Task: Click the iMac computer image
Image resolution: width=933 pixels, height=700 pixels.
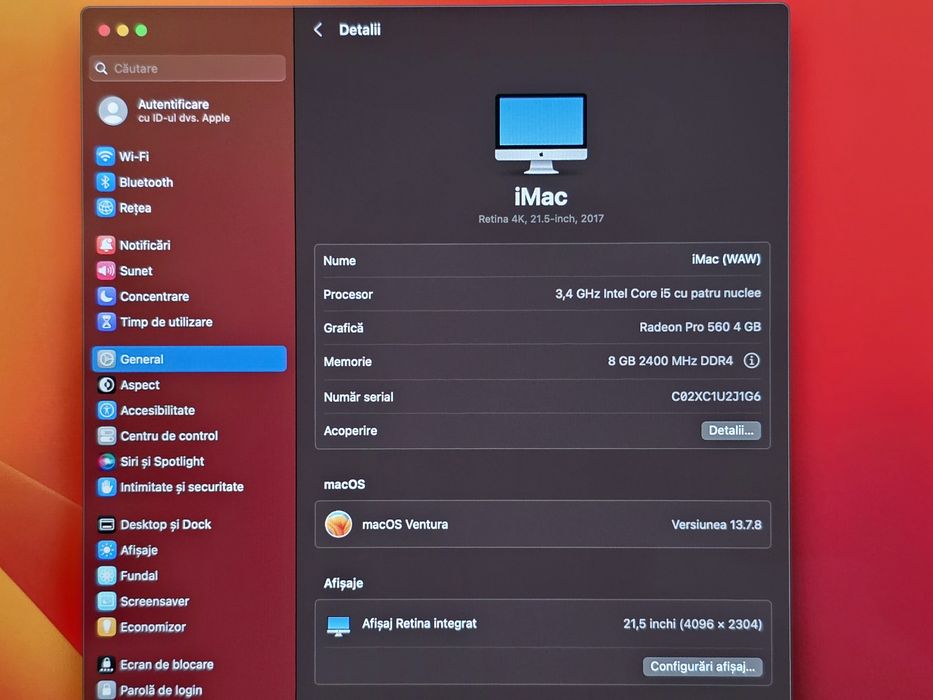Action: coord(541,134)
